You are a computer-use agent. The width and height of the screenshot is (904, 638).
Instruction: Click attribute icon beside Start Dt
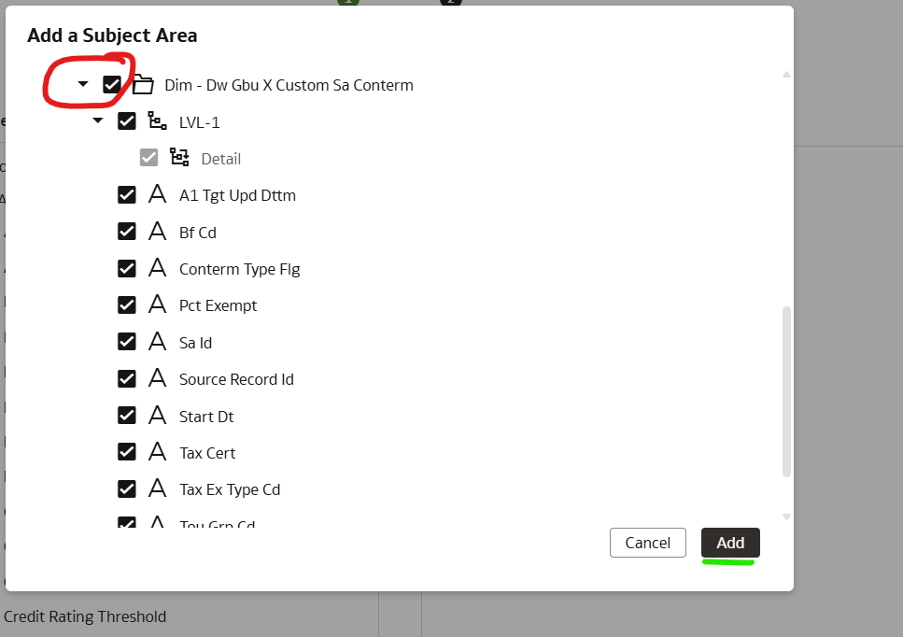coord(157,416)
